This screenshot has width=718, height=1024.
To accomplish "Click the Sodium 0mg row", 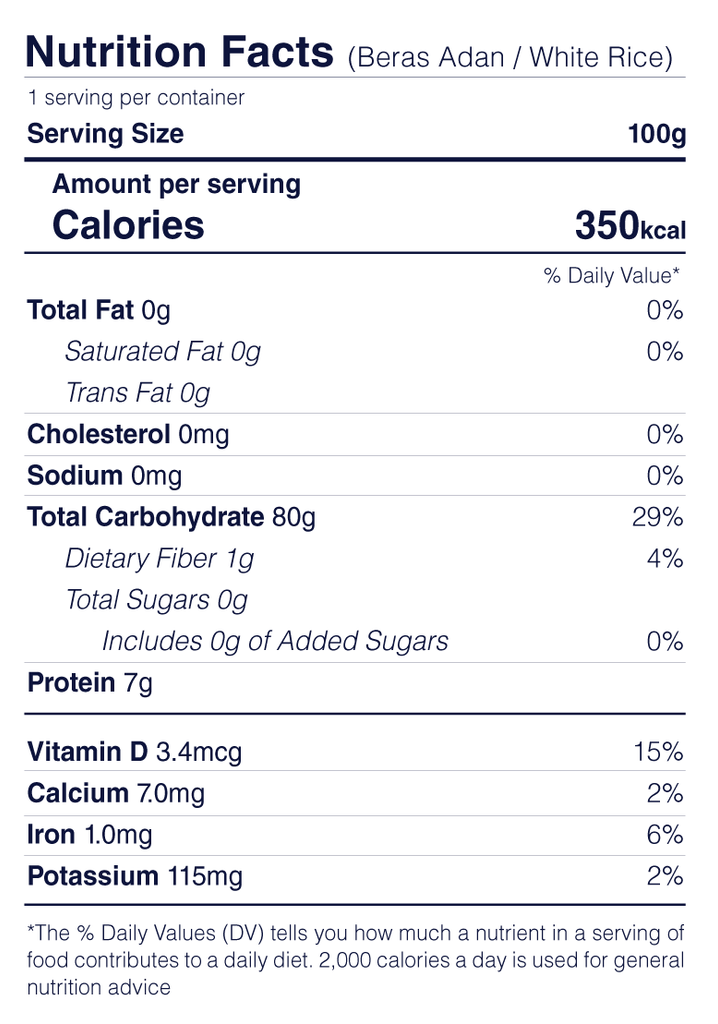I will [105, 476].
